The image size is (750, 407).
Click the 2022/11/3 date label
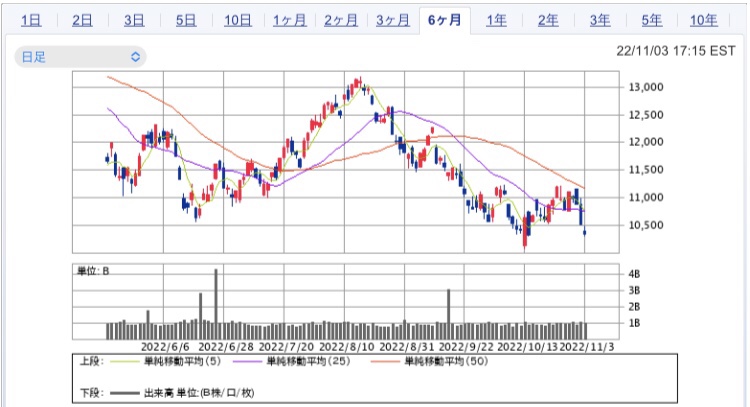coord(587,347)
